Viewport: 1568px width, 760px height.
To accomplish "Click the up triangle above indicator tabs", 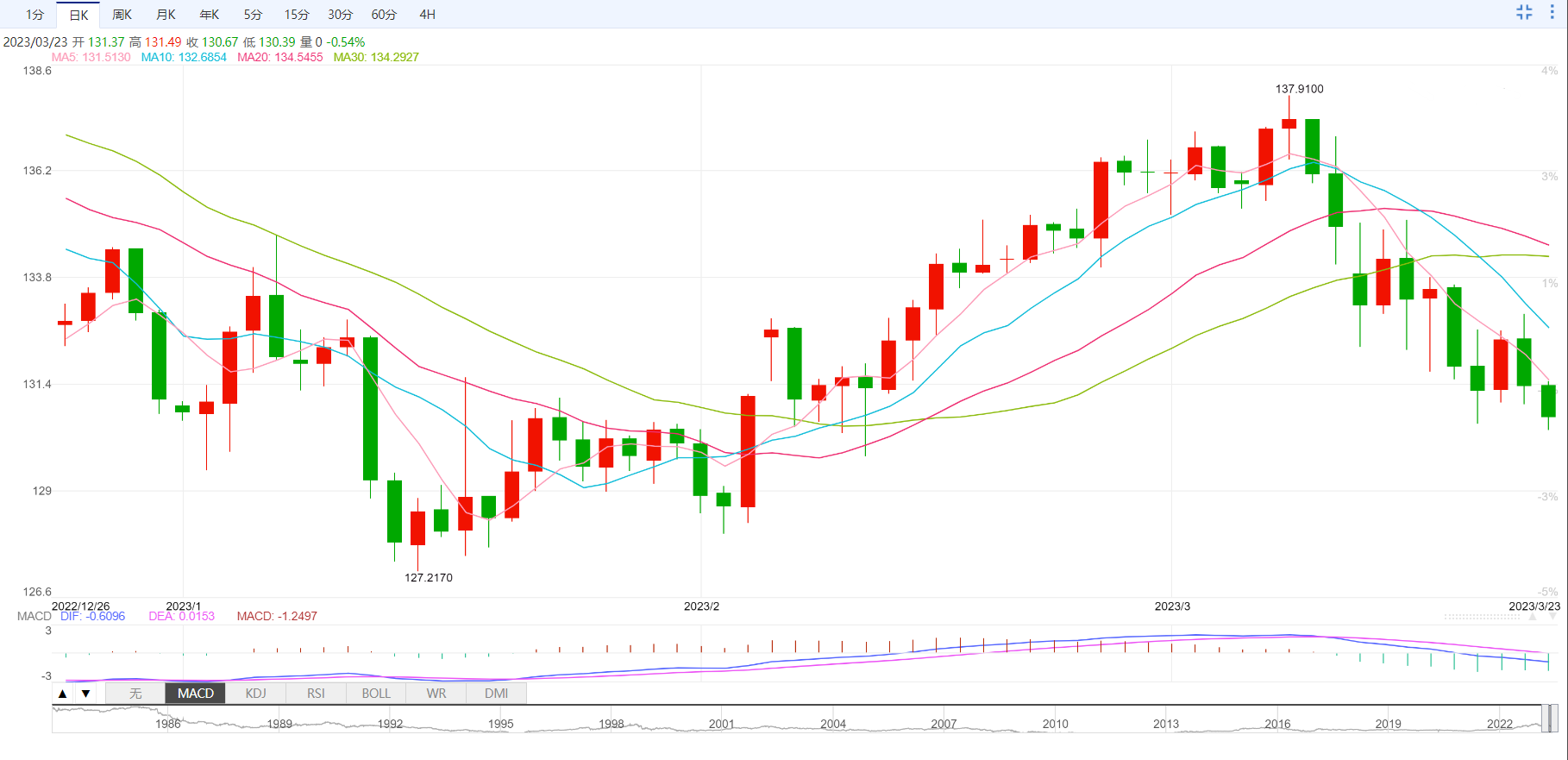I will pos(62,694).
